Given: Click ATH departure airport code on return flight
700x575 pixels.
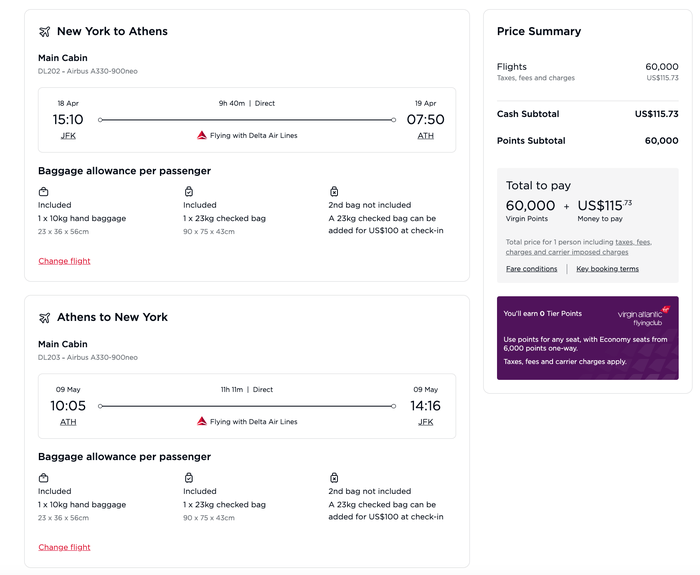Looking at the screenshot, I should (68, 422).
